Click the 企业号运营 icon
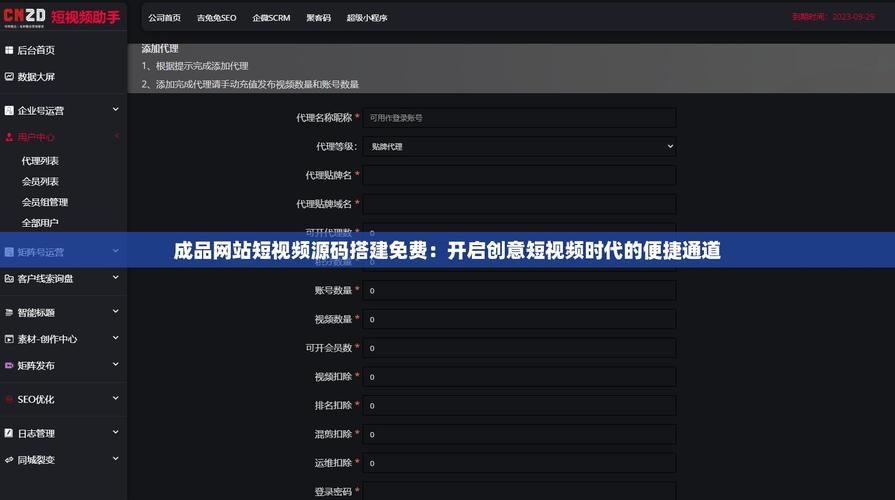Screen dimensions: 895x500 (x=9, y=110)
